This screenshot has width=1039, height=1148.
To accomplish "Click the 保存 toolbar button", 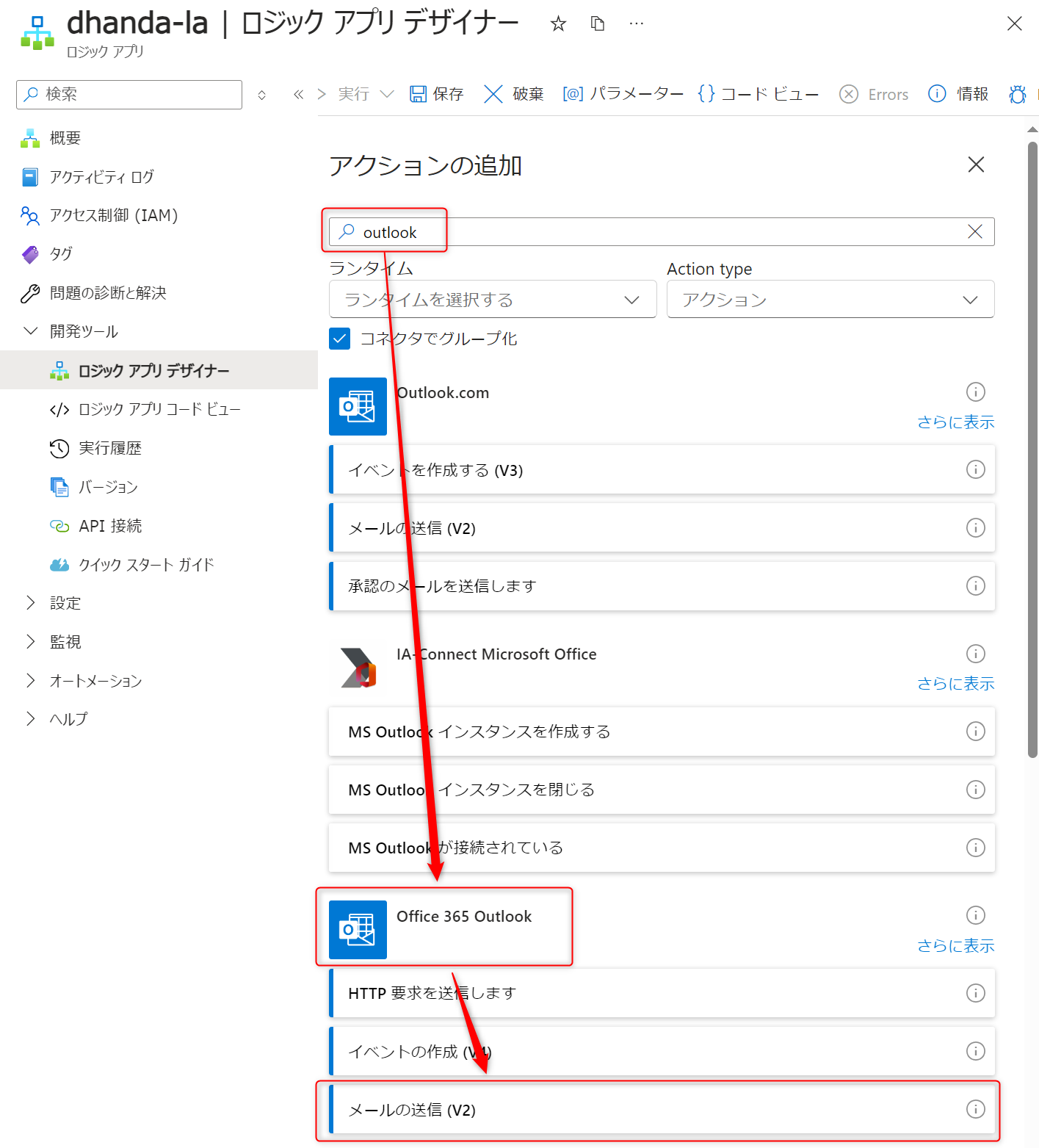I will 436,94.
